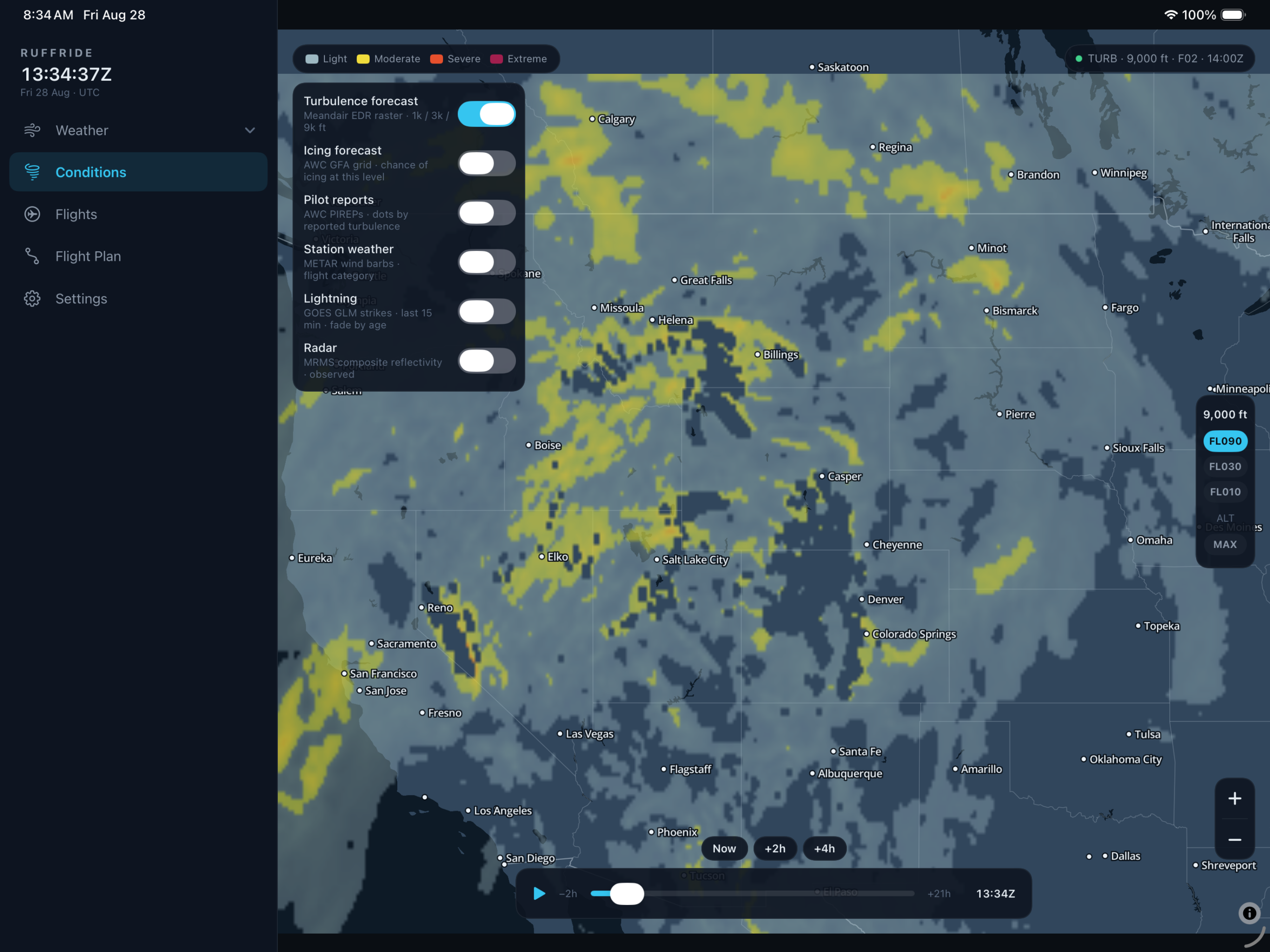Toggle Turbulence forecast layer off
Image resolution: width=1270 pixels, height=952 pixels.
[x=486, y=114]
